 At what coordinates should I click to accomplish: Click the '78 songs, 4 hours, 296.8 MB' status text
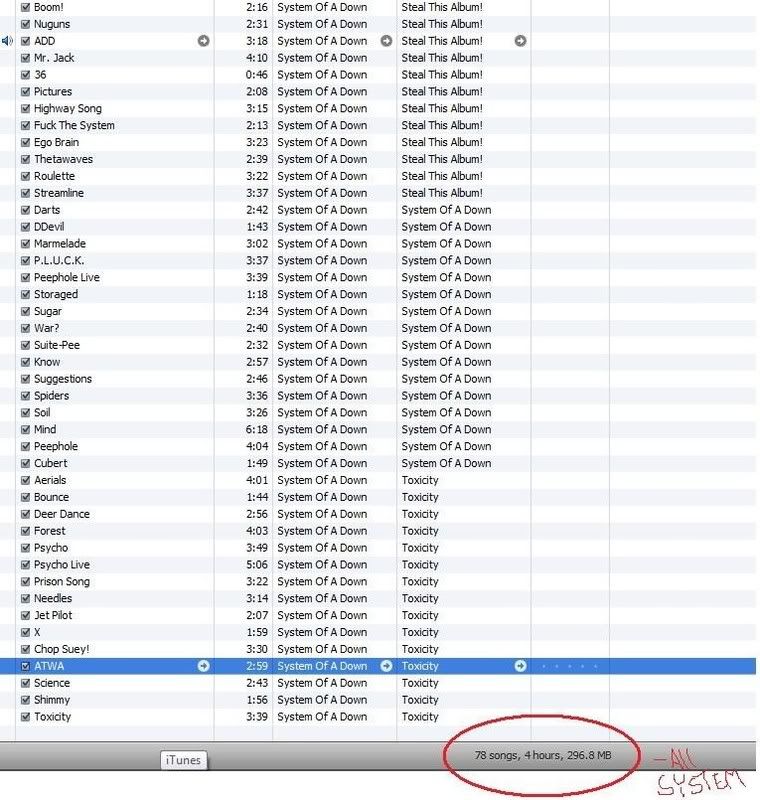click(x=543, y=755)
